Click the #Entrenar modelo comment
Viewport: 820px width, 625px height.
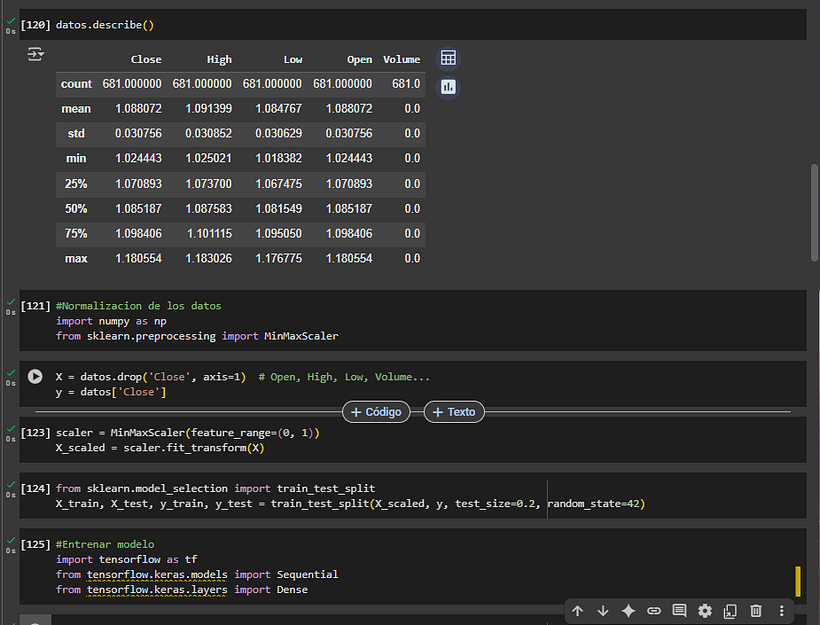point(105,544)
